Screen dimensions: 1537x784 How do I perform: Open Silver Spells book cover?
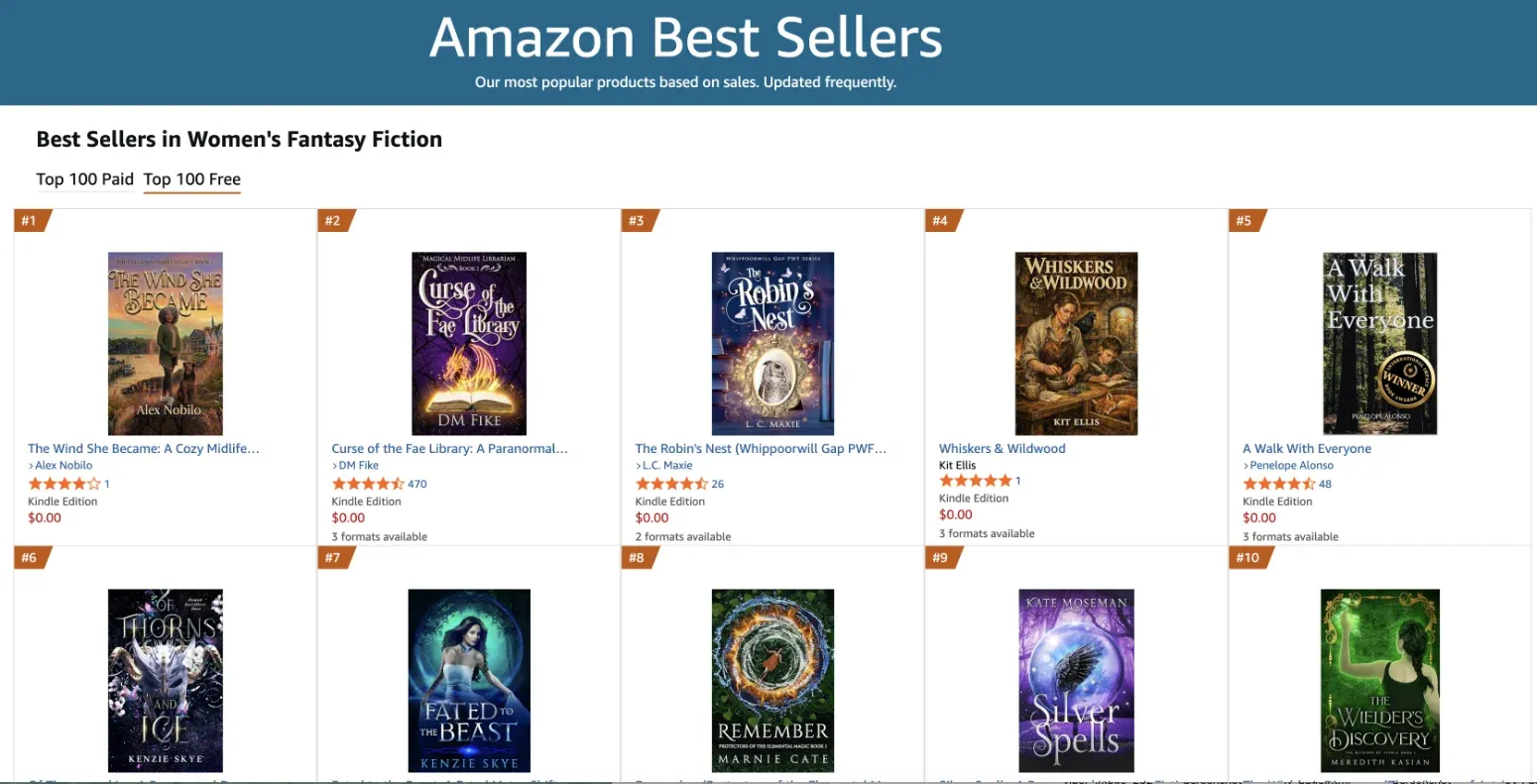[1076, 681]
